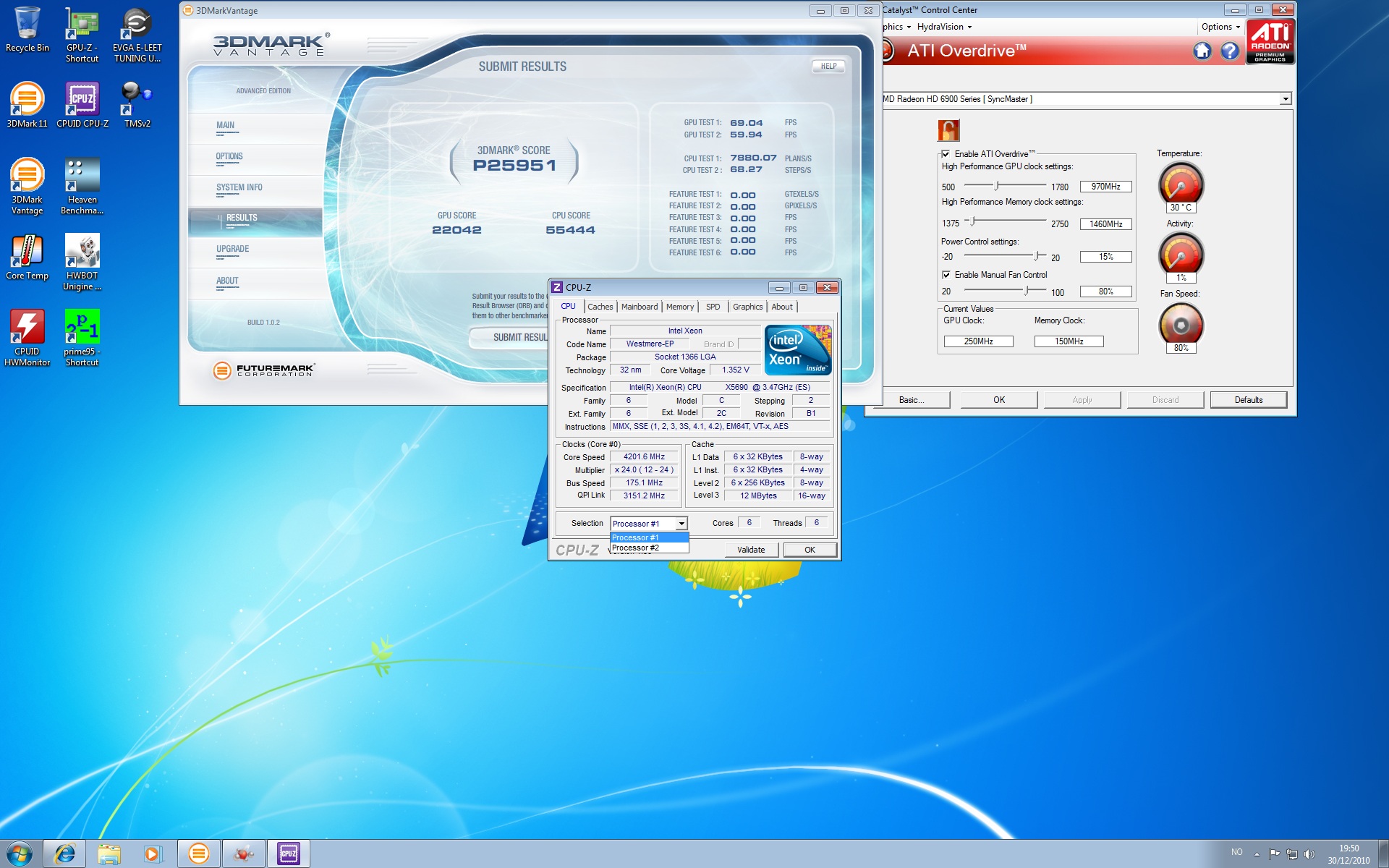The width and height of the screenshot is (1389, 868).
Task: Open the HydraVision dropdown menu
Action: point(944,27)
